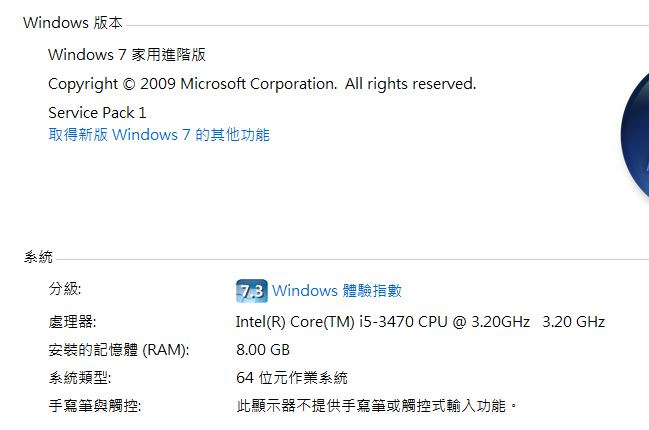Click the 分級 rating label

coord(64,289)
